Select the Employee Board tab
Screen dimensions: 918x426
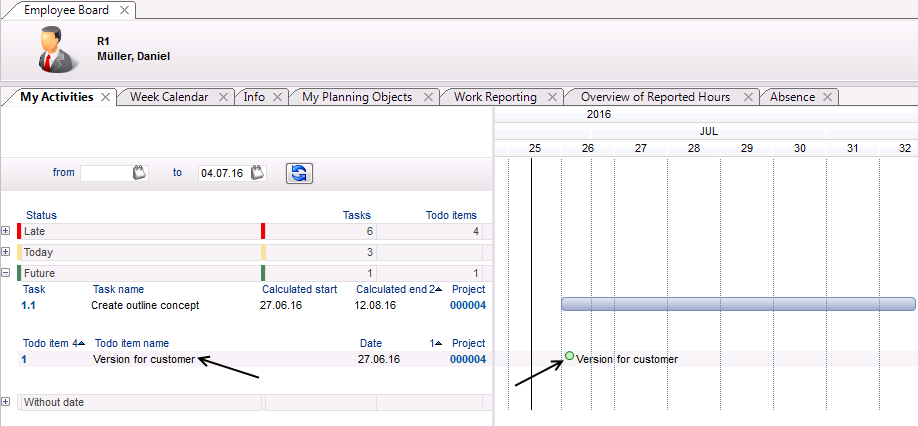click(x=66, y=10)
